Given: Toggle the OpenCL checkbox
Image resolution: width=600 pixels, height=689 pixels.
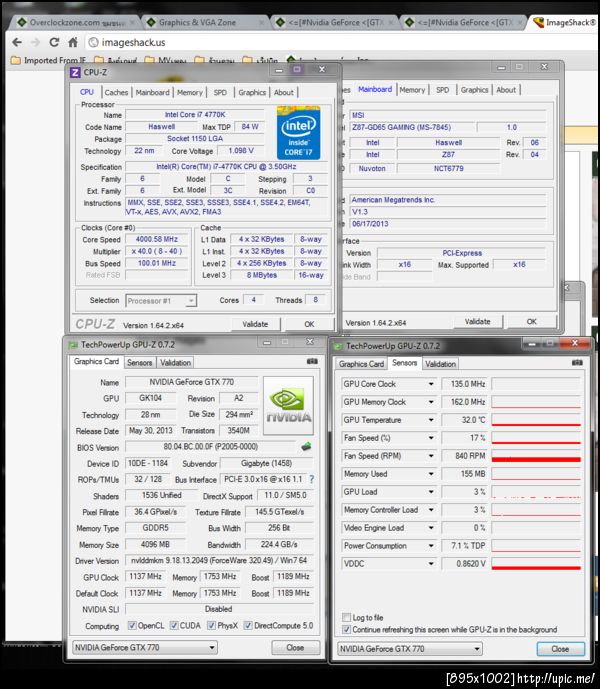Looking at the screenshot, I should (131, 625).
